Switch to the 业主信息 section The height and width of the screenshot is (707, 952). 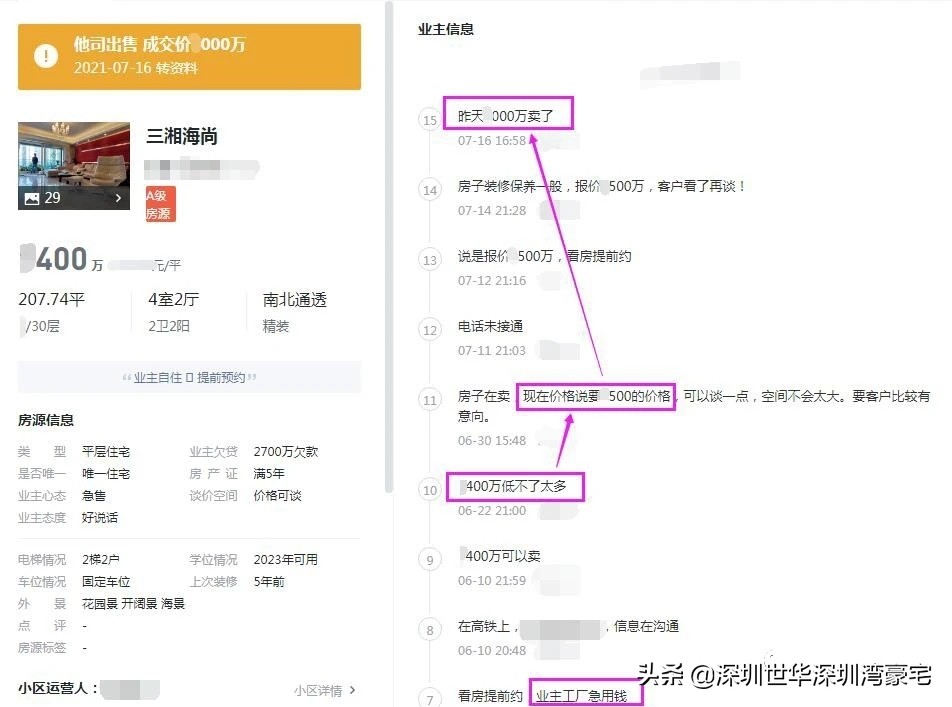tap(444, 30)
